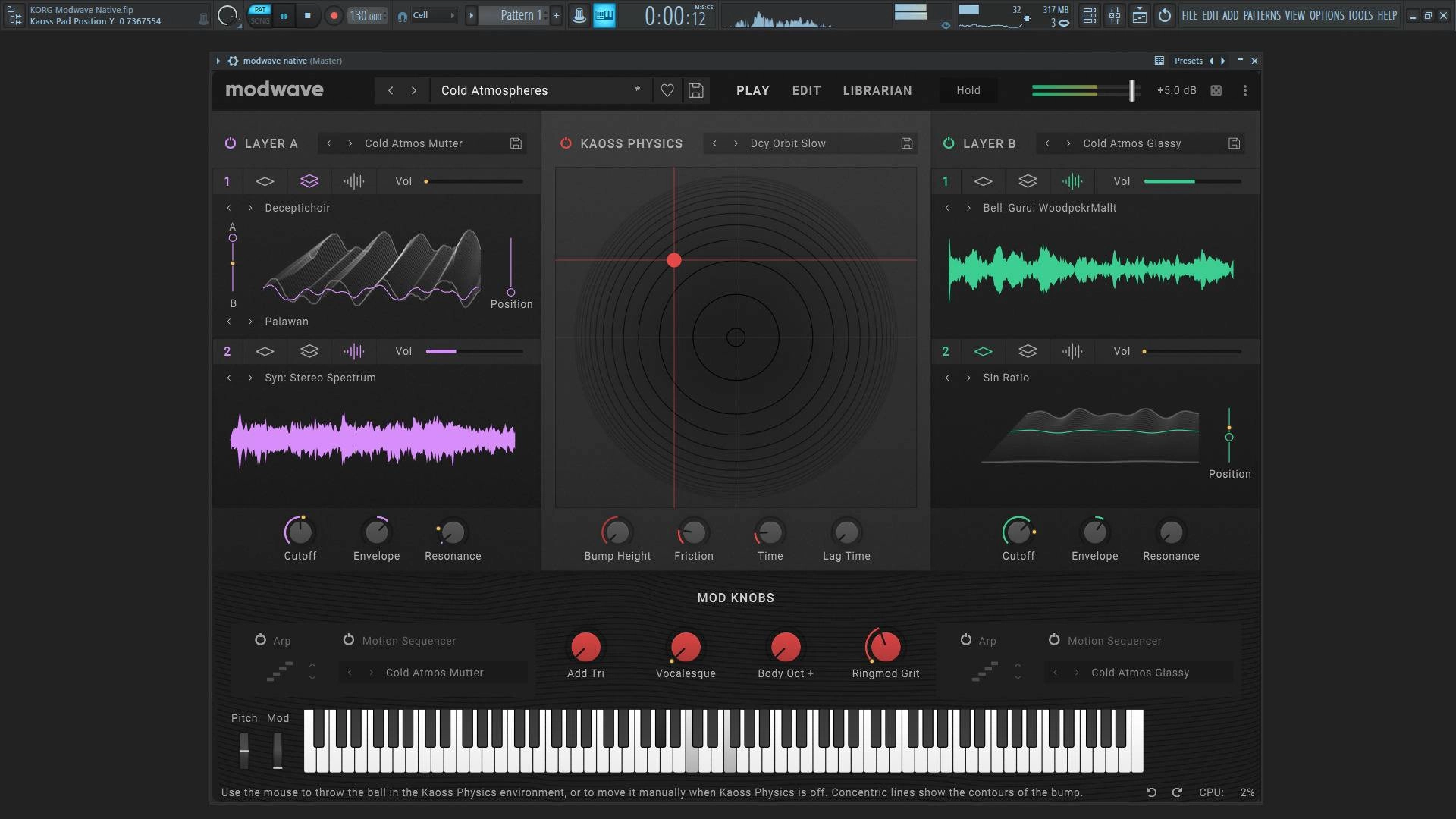This screenshot has height=819, width=1456.
Task: Click the red ball in Kaoss Physics pad
Action: [674, 260]
